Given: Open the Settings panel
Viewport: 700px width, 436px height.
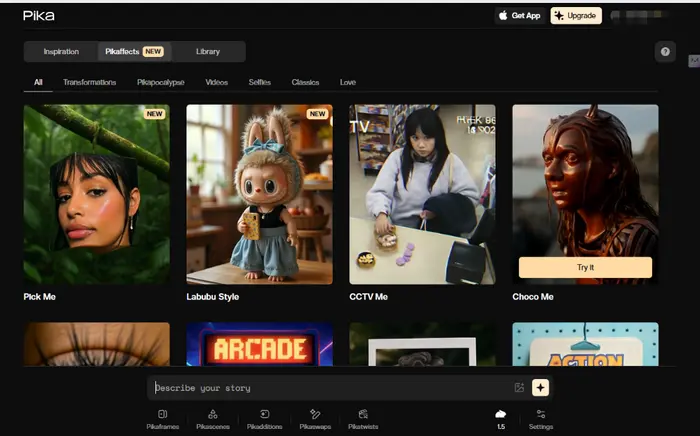Looking at the screenshot, I should [540, 418].
